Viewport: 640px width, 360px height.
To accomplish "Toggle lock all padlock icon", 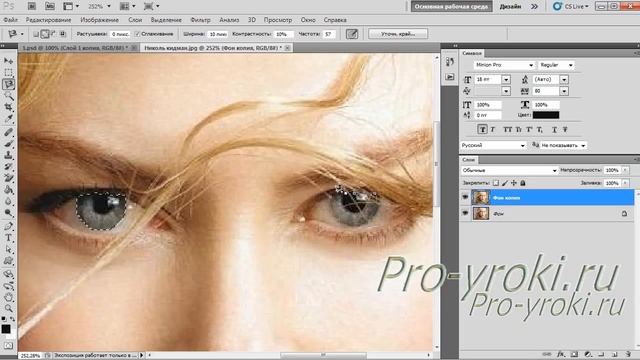I will pos(522,183).
